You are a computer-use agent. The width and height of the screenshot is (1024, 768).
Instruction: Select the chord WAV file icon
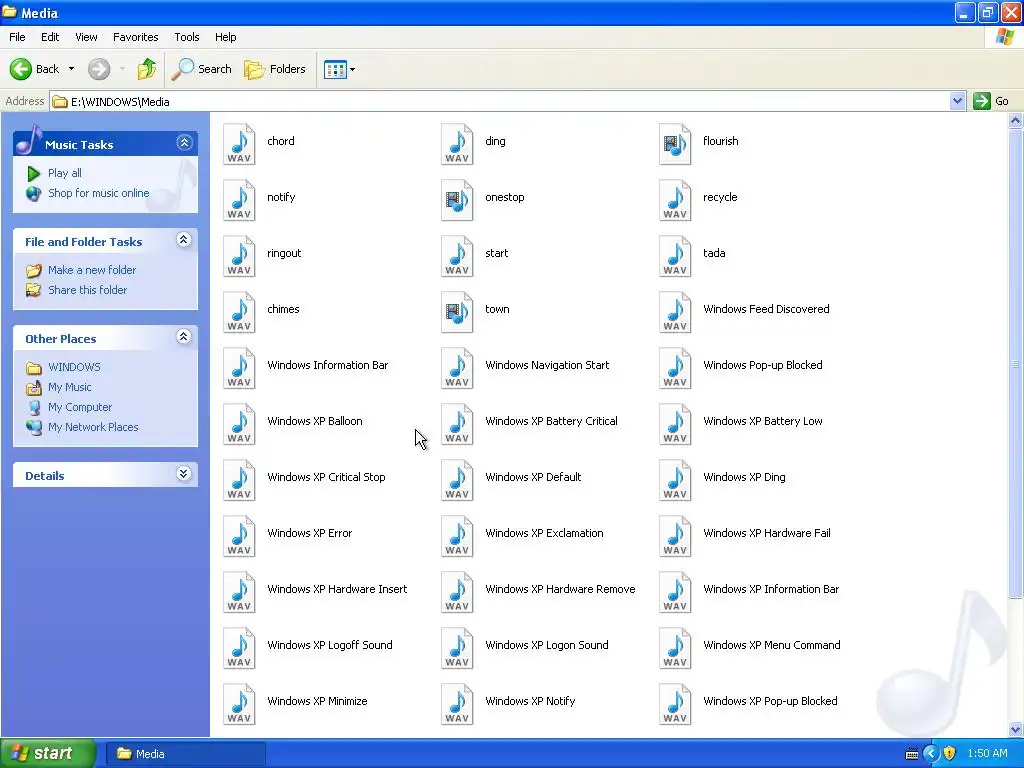239,144
